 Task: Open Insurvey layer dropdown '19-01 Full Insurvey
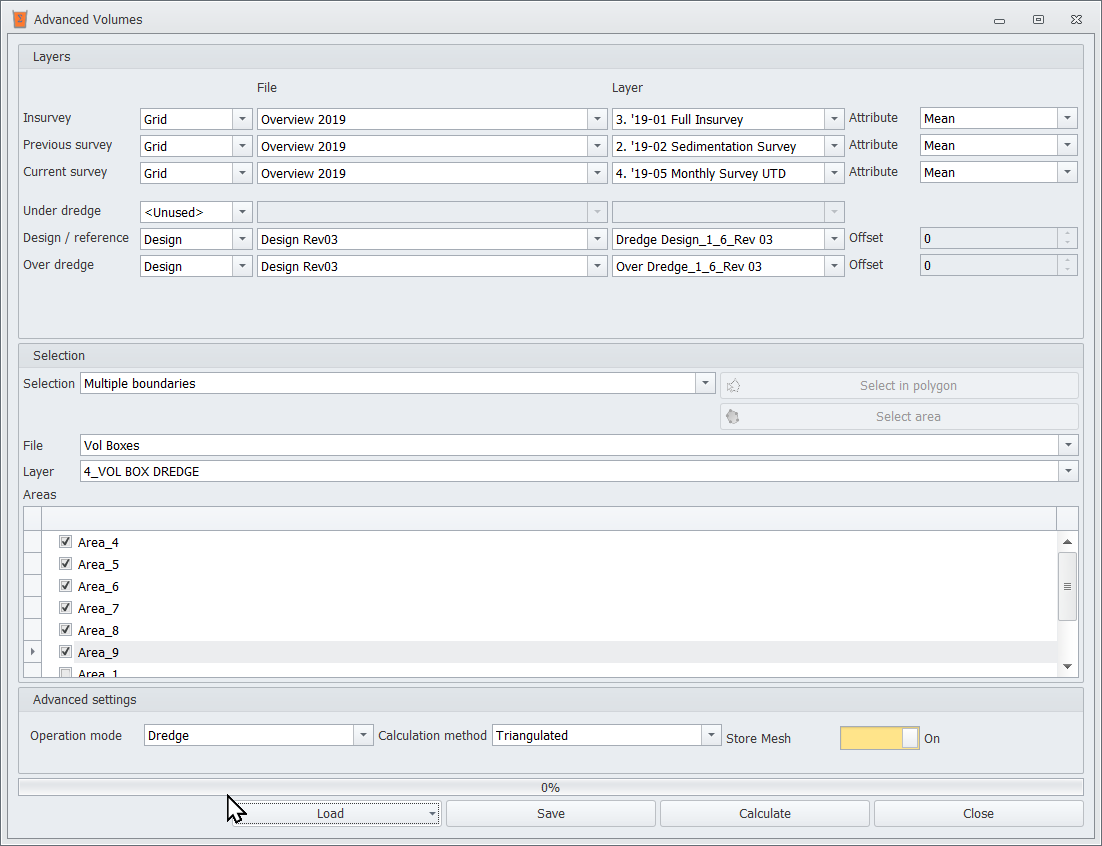pos(834,119)
